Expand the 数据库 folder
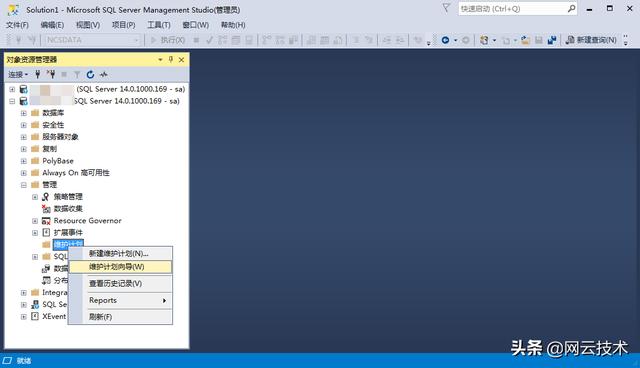Viewport: 640px width, 368px height. [24, 113]
